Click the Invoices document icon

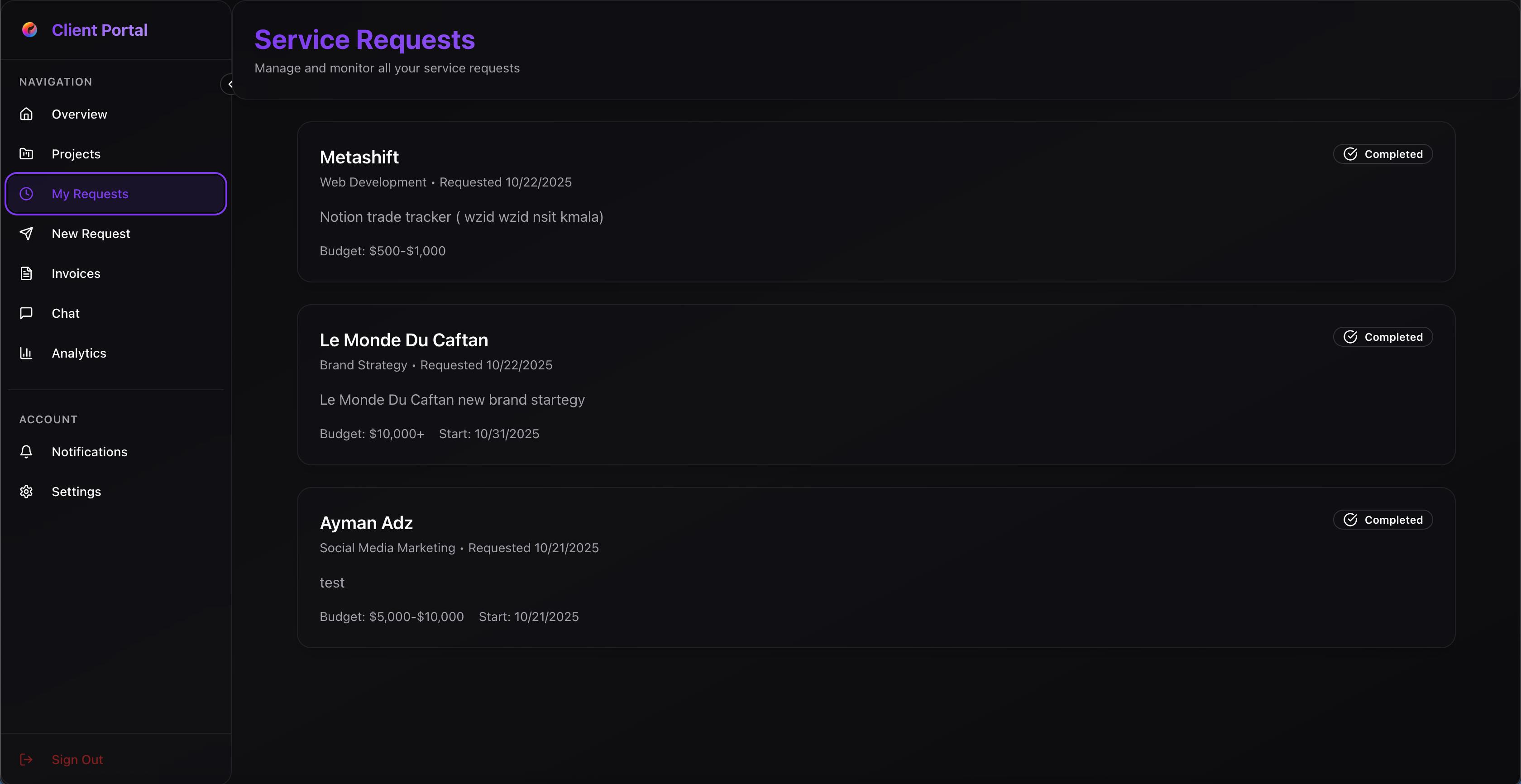(x=27, y=273)
